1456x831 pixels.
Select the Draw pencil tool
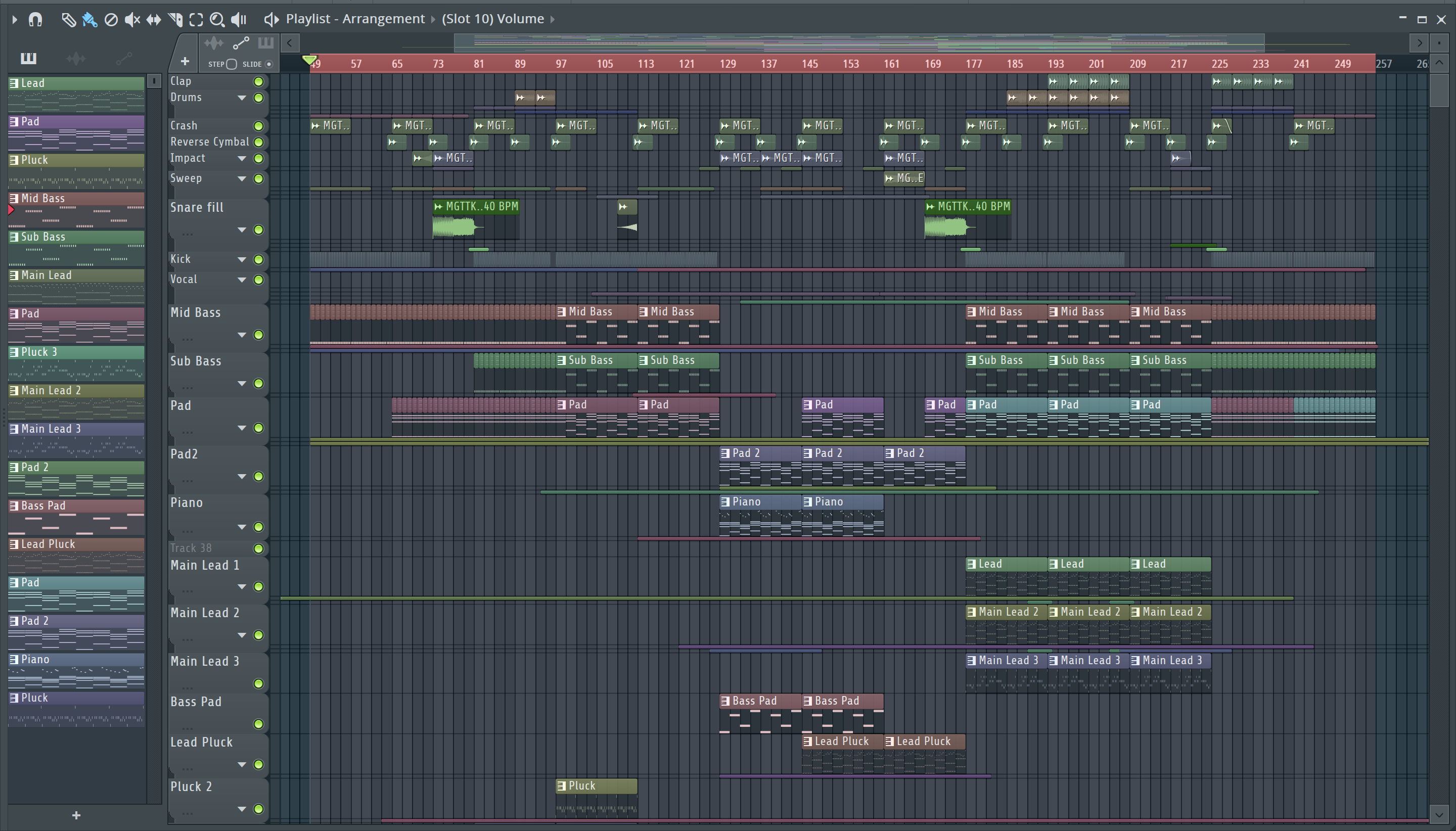click(x=68, y=20)
